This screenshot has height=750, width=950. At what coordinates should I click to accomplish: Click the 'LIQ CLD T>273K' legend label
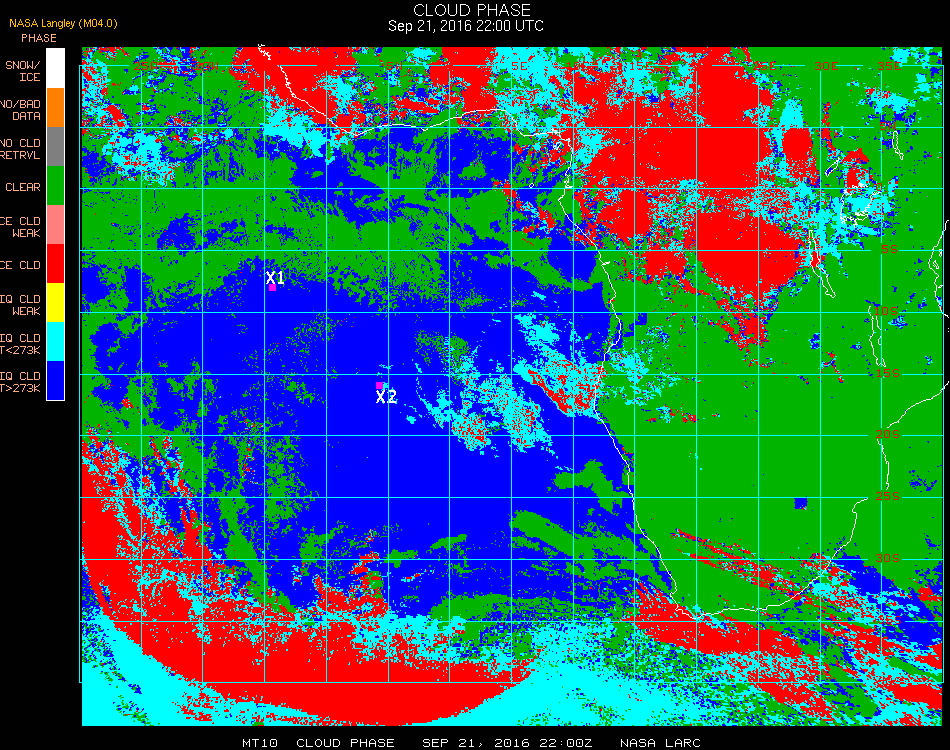tap(20, 382)
